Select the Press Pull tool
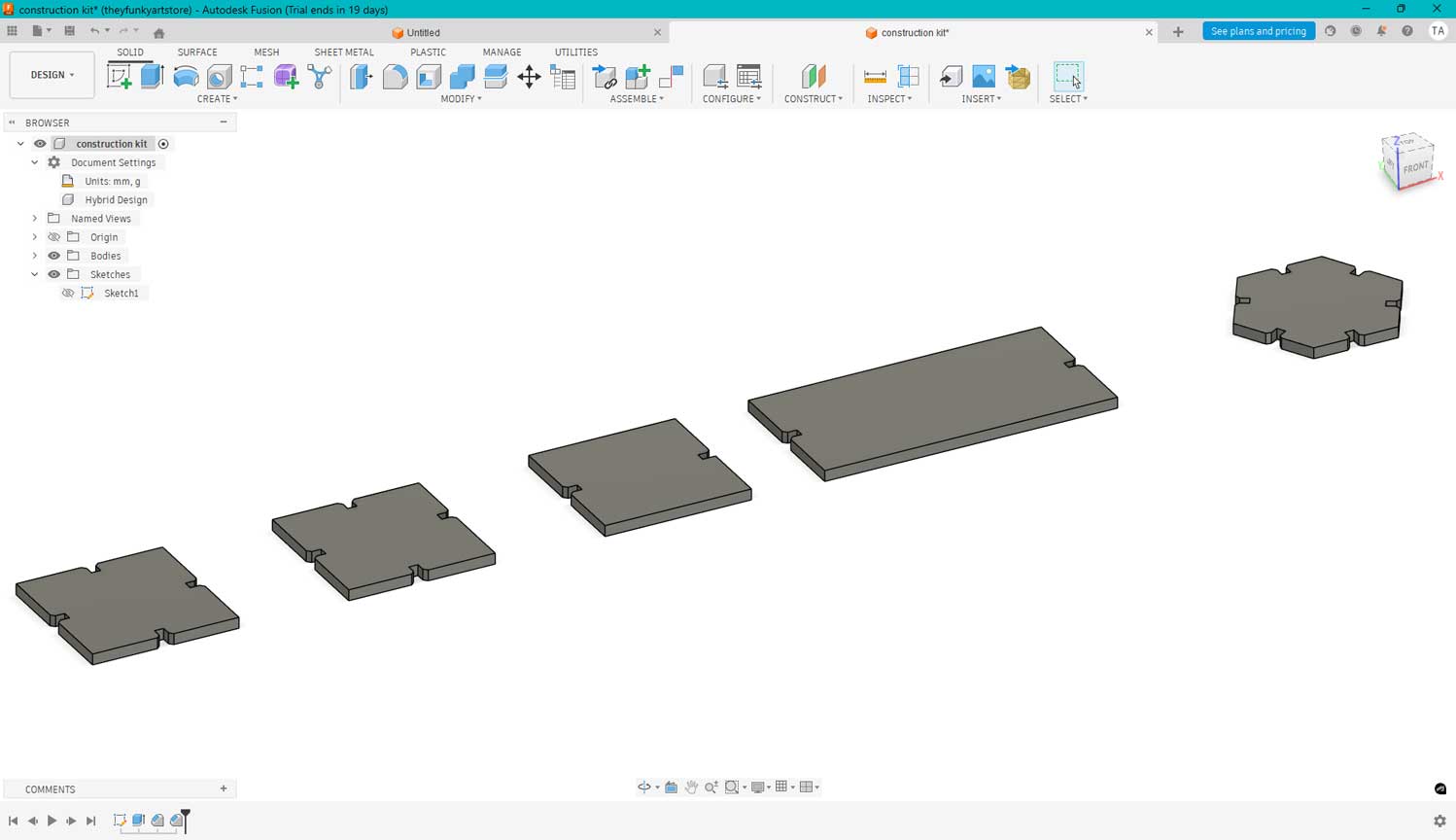This screenshot has height=840, width=1456. pyautogui.click(x=362, y=77)
